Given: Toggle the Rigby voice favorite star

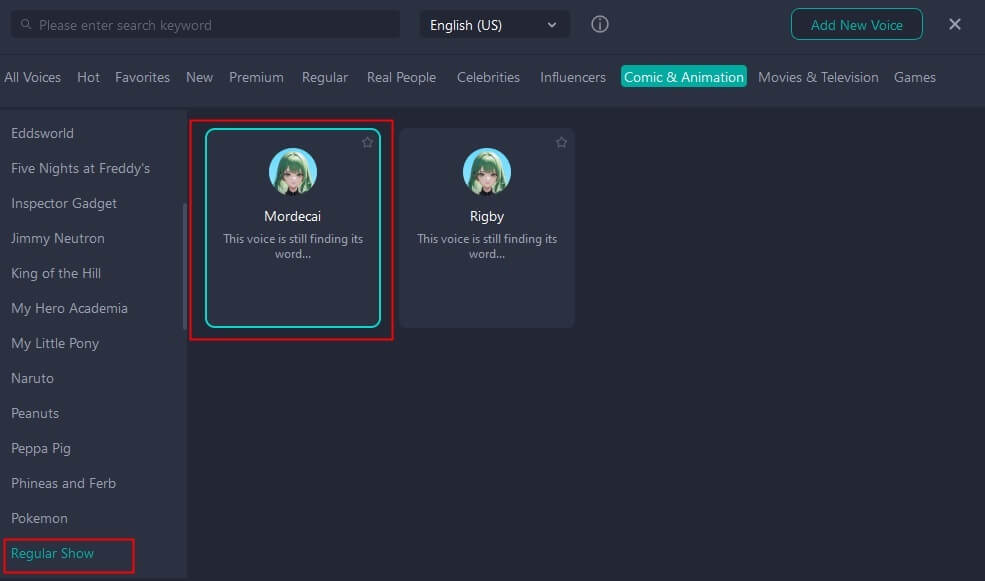Looking at the screenshot, I should [561, 143].
